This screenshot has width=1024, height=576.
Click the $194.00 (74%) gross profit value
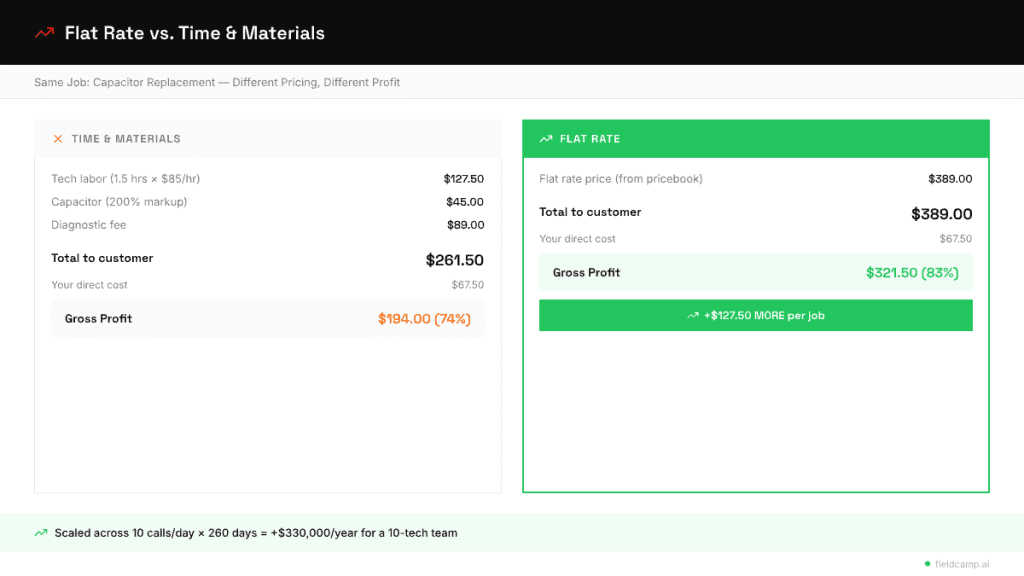[424, 319]
